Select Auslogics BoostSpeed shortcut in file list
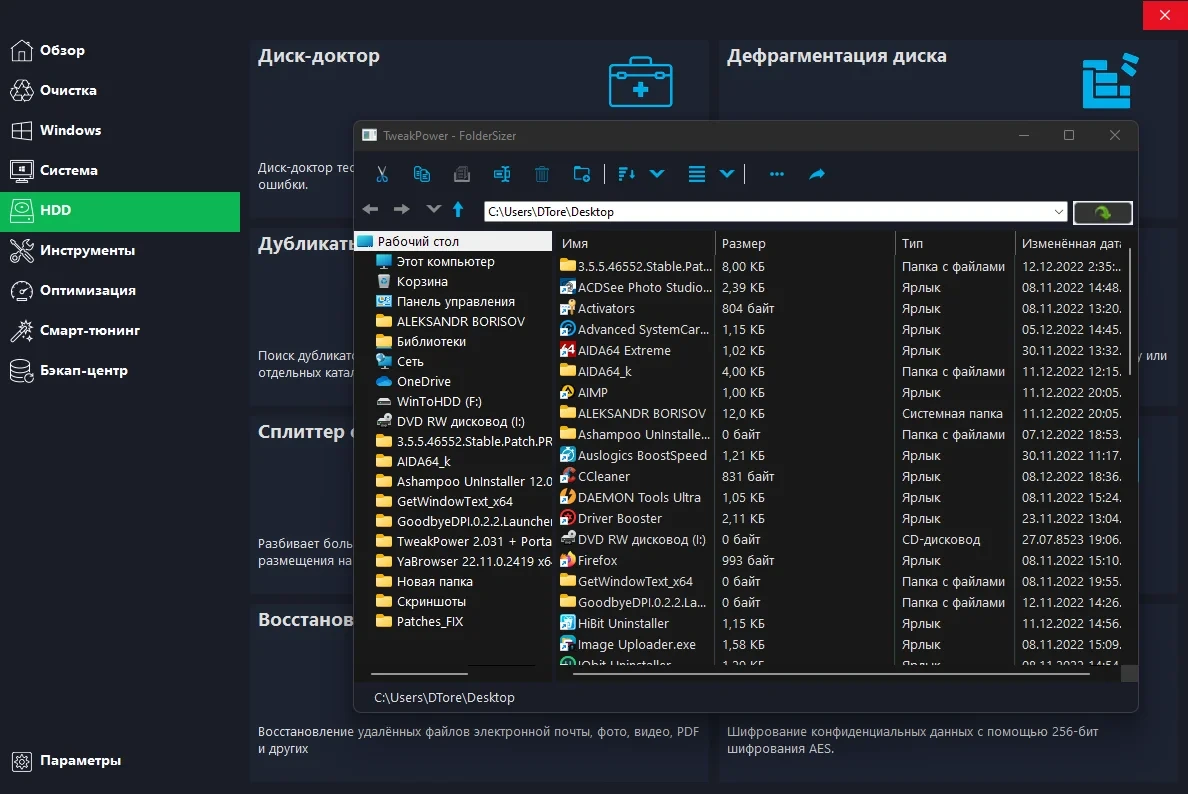This screenshot has width=1188, height=794. pos(635,456)
